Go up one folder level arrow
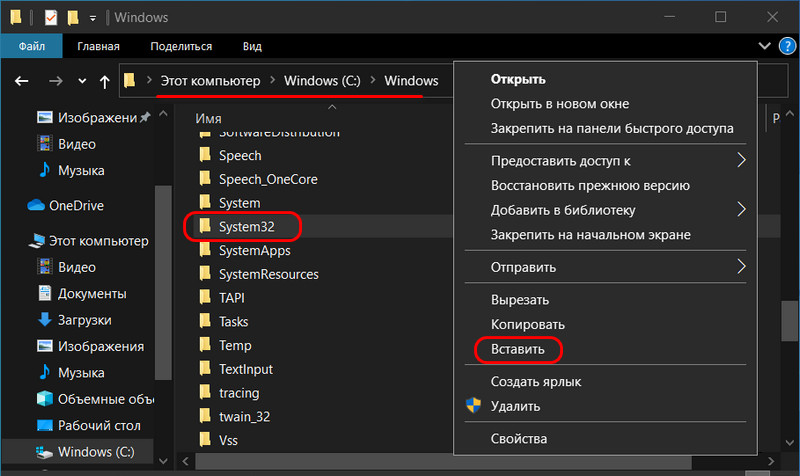 pyautogui.click(x=105, y=81)
